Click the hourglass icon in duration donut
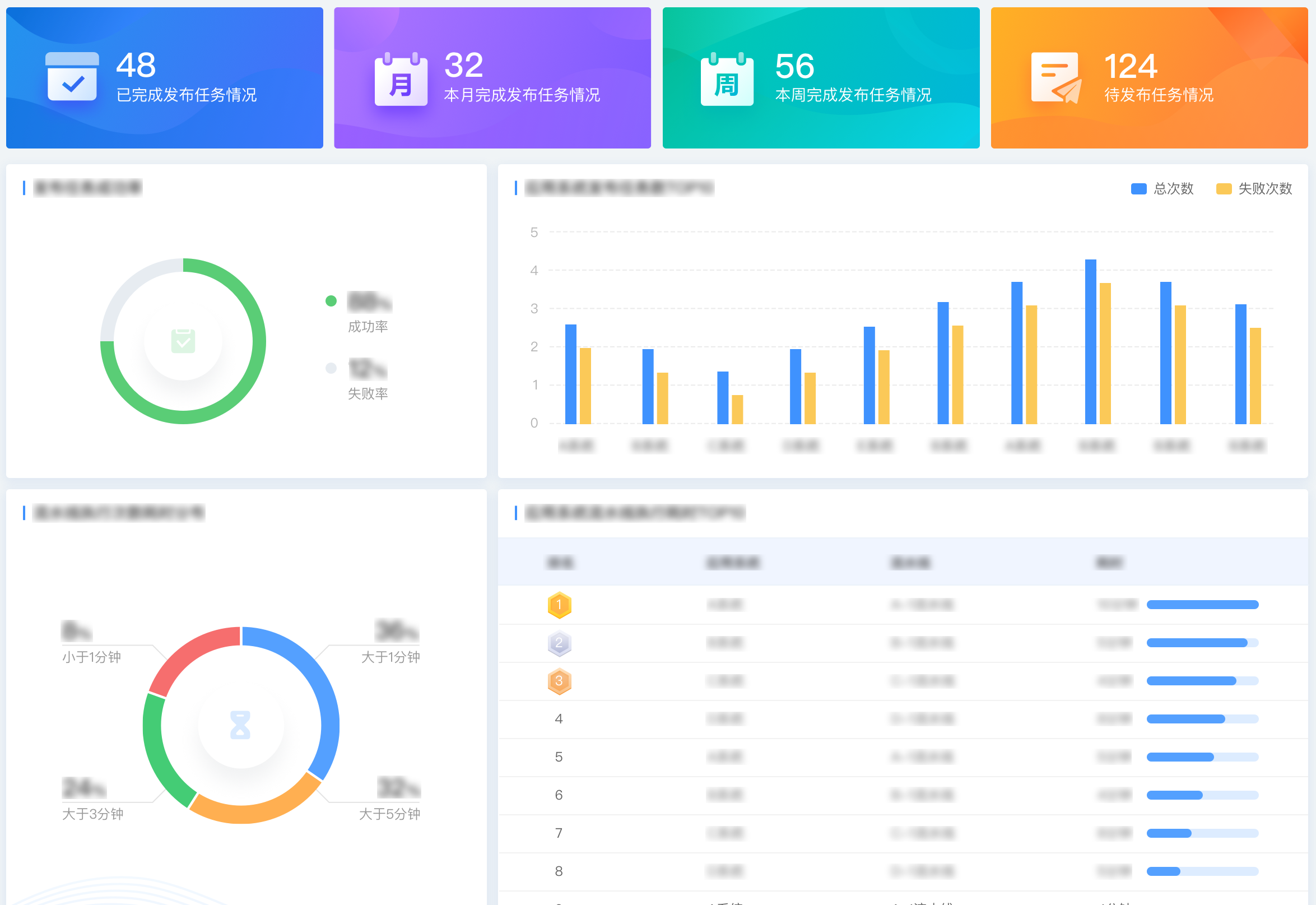Image resolution: width=1316 pixels, height=905 pixels. [x=240, y=725]
